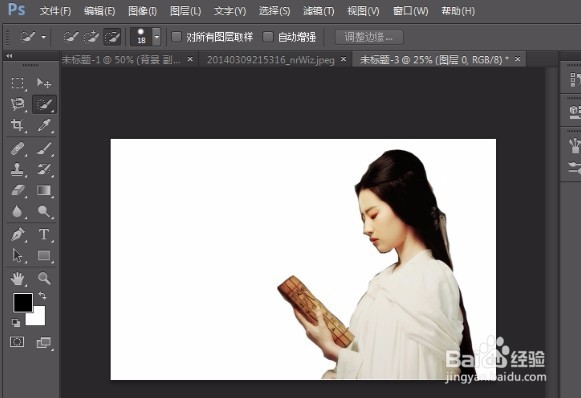Open the 选择(S) menu

[274, 11]
